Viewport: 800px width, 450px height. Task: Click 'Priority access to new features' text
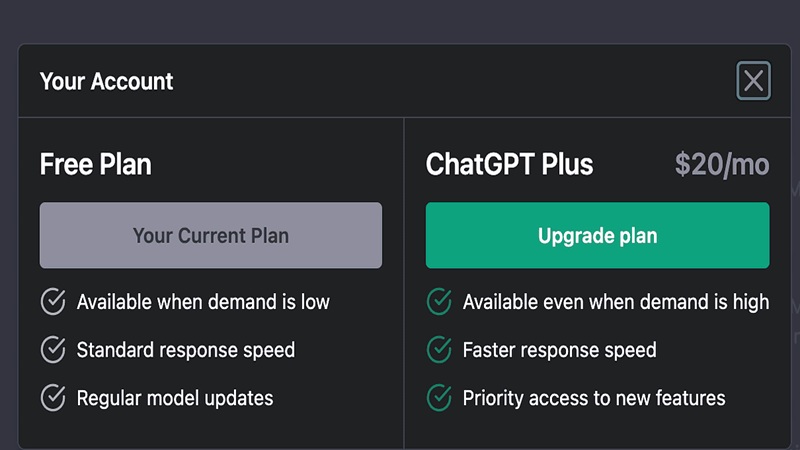(x=594, y=398)
